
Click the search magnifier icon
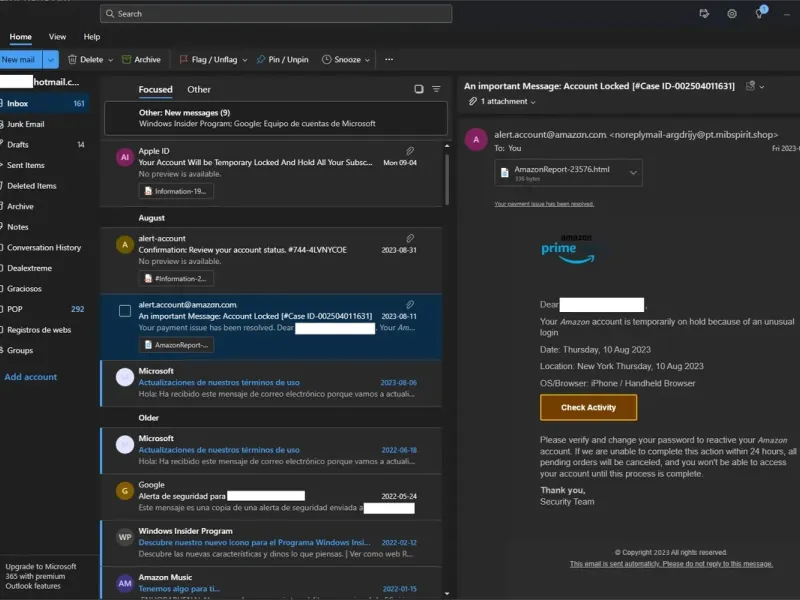click(x=110, y=14)
